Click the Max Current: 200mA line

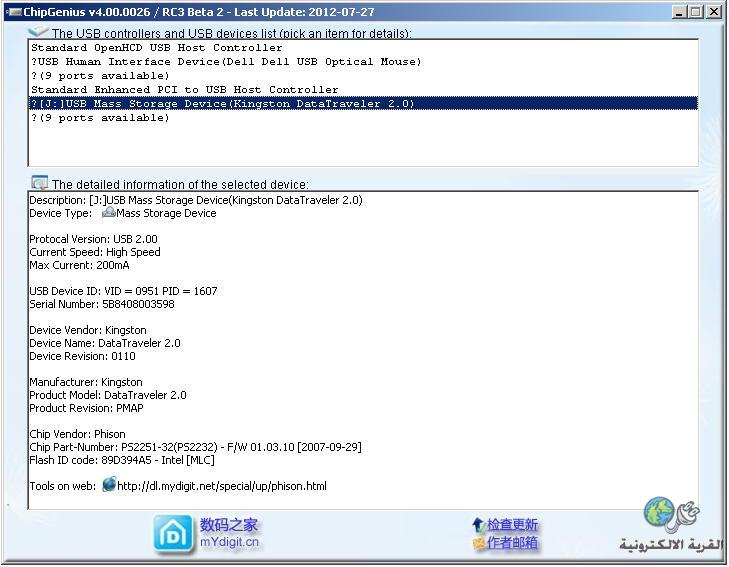[80, 265]
